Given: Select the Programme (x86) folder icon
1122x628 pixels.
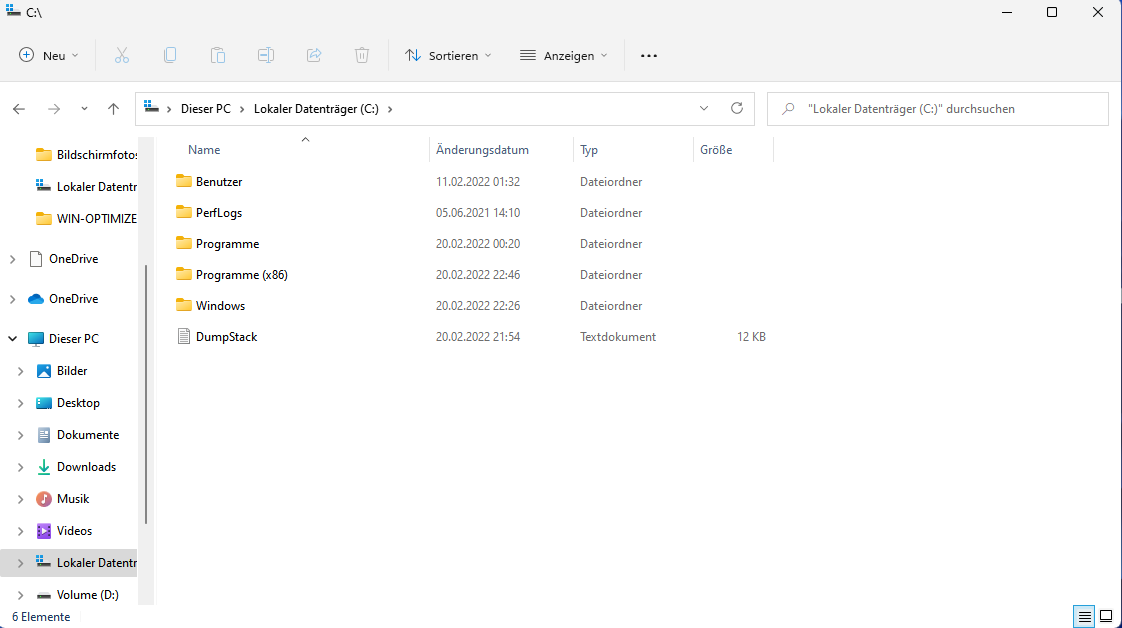Looking at the screenshot, I should pos(184,274).
